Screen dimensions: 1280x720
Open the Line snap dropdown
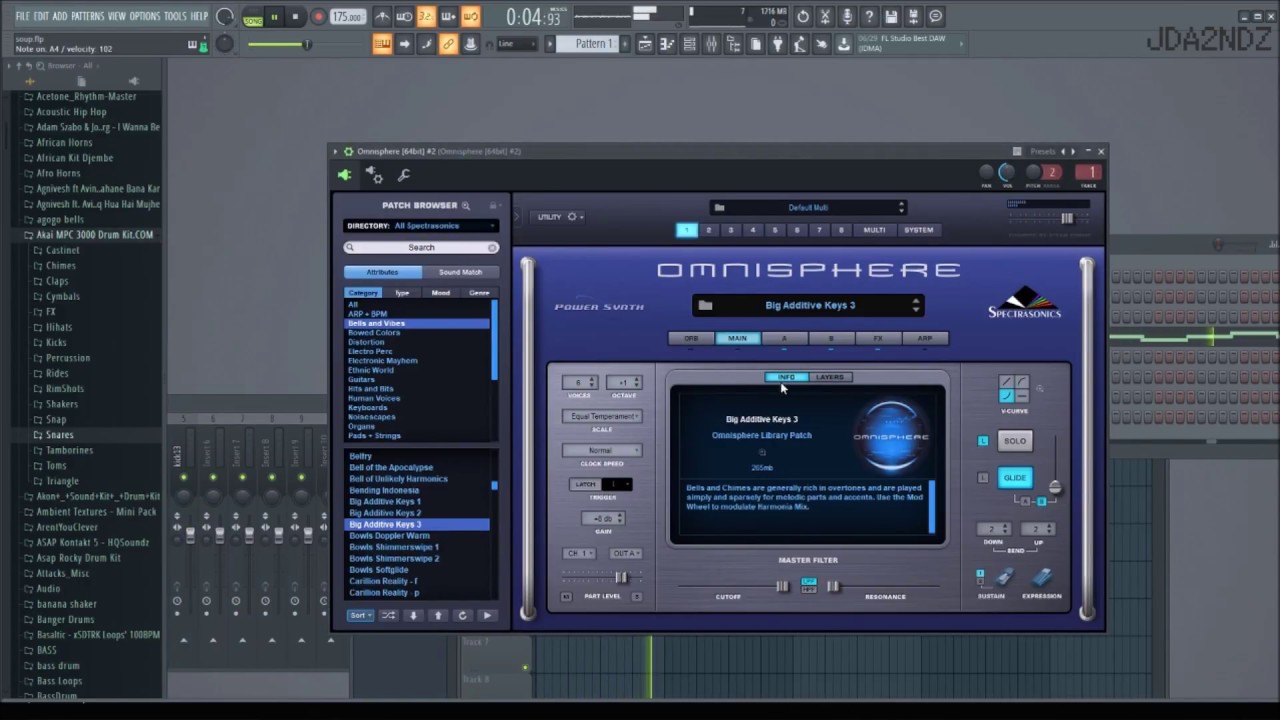(x=518, y=44)
